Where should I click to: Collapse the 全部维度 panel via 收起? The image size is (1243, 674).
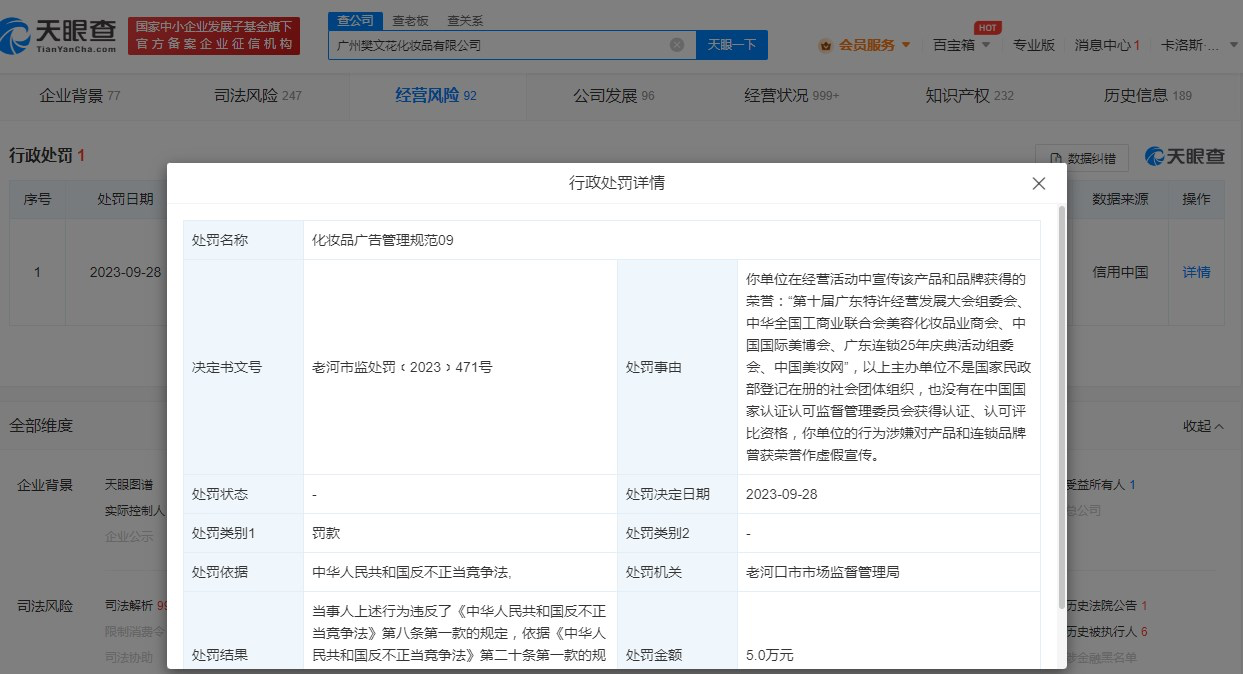pyautogui.click(x=1204, y=426)
